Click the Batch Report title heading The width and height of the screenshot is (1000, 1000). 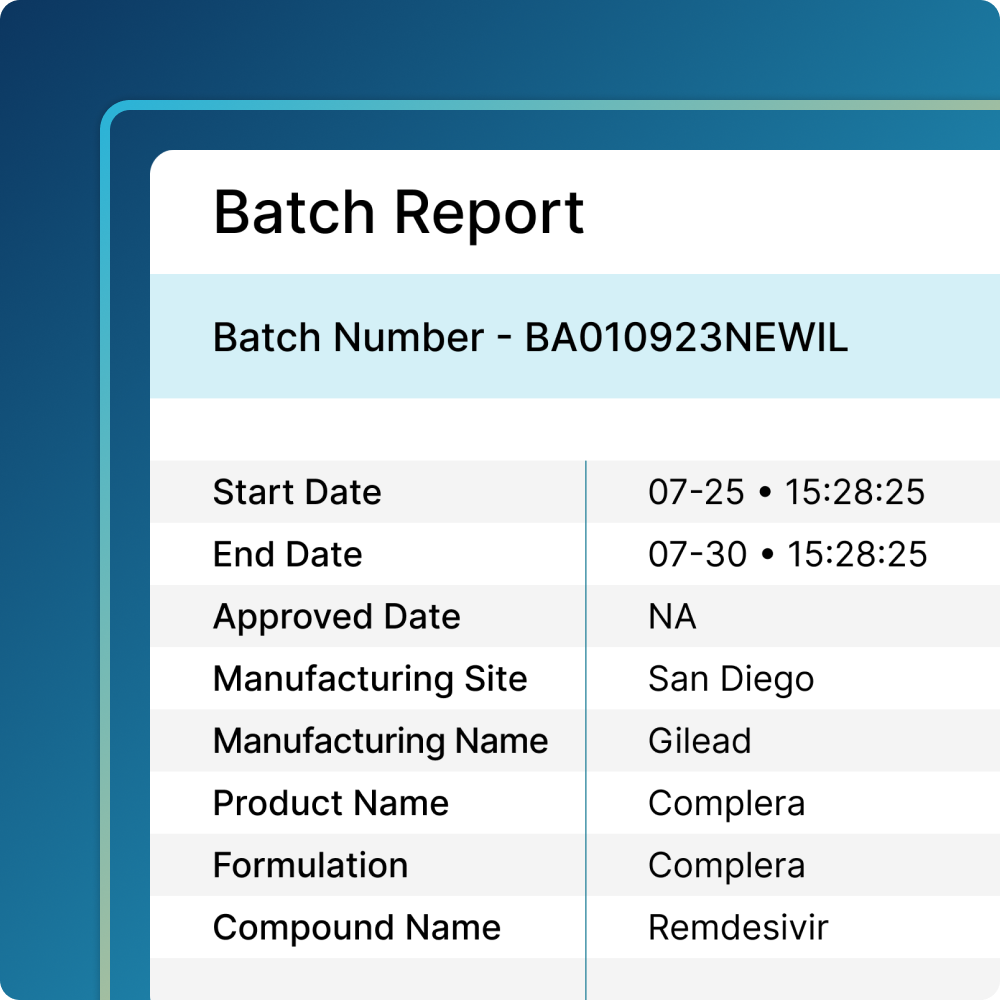(399, 213)
